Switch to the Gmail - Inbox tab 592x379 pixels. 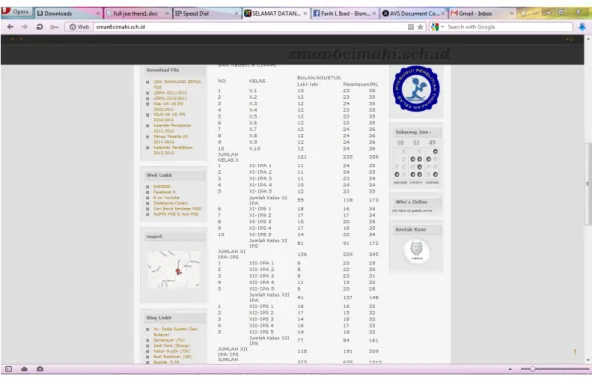tap(483, 14)
